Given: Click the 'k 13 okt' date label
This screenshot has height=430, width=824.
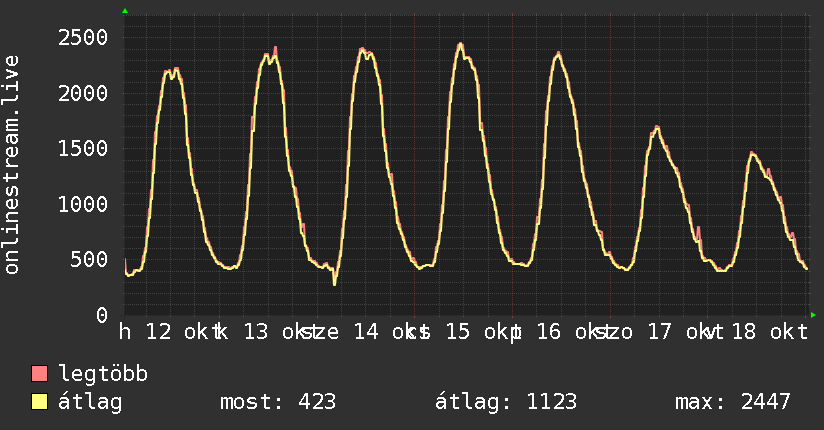Looking at the screenshot, I should pos(267,332).
